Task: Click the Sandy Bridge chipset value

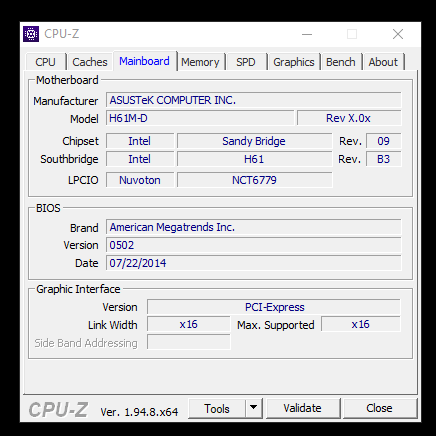Action: click(254, 141)
